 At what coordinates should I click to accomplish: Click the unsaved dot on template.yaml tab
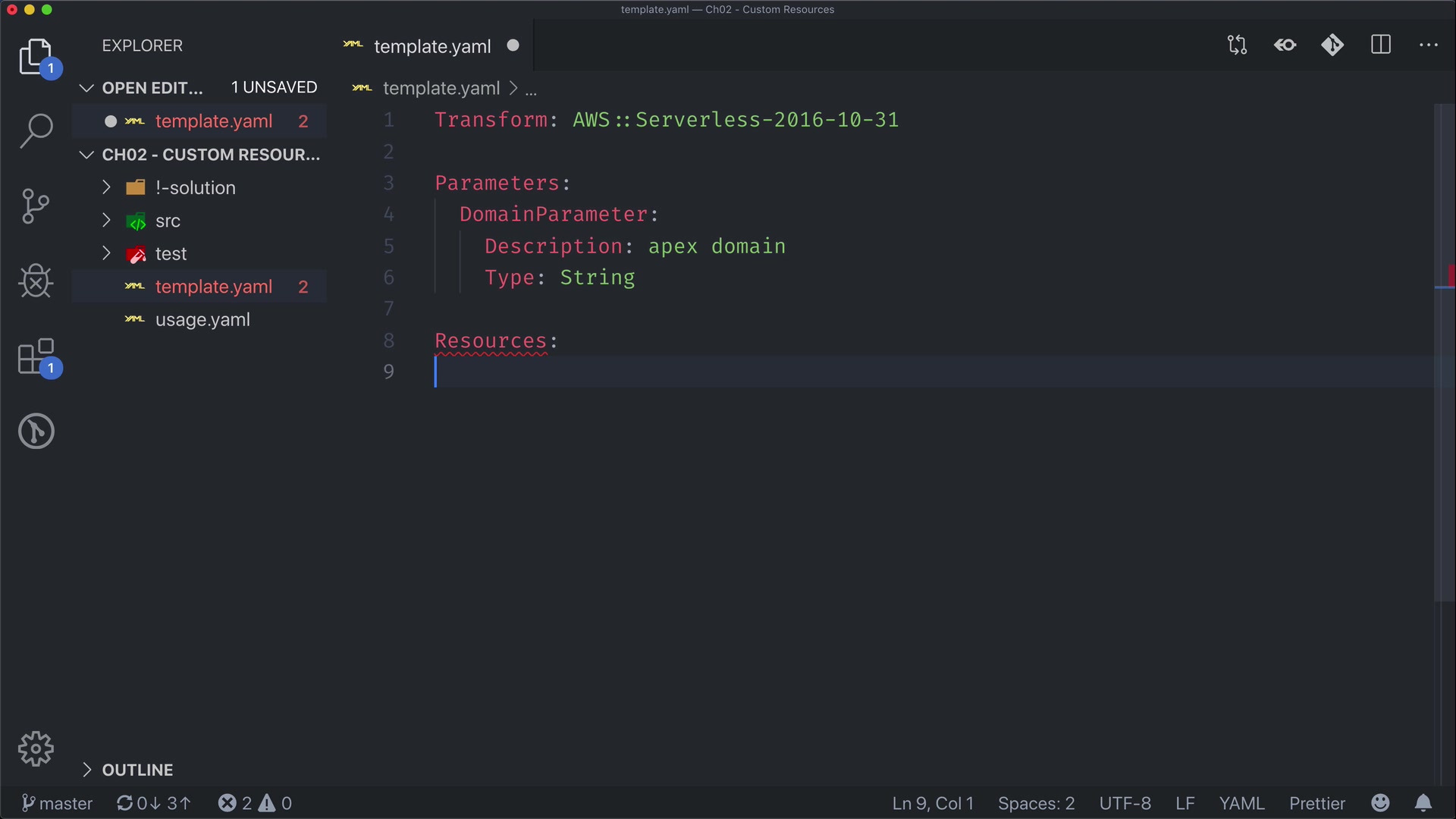pyautogui.click(x=513, y=45)
